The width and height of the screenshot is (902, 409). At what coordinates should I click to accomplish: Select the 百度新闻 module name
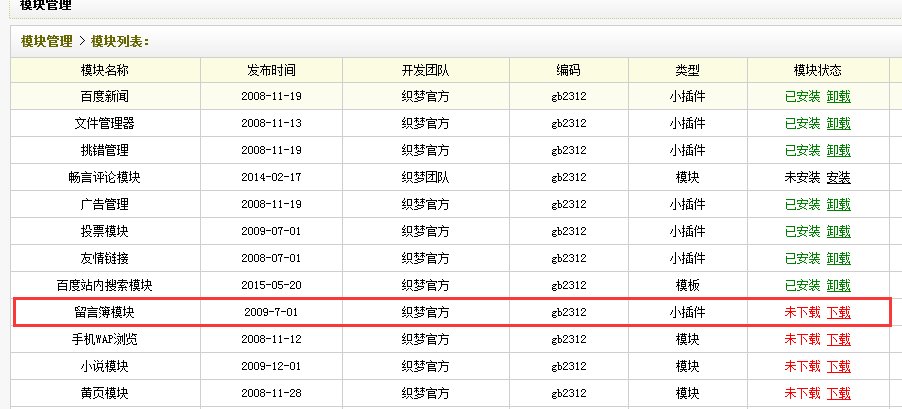tap(104, 97)
